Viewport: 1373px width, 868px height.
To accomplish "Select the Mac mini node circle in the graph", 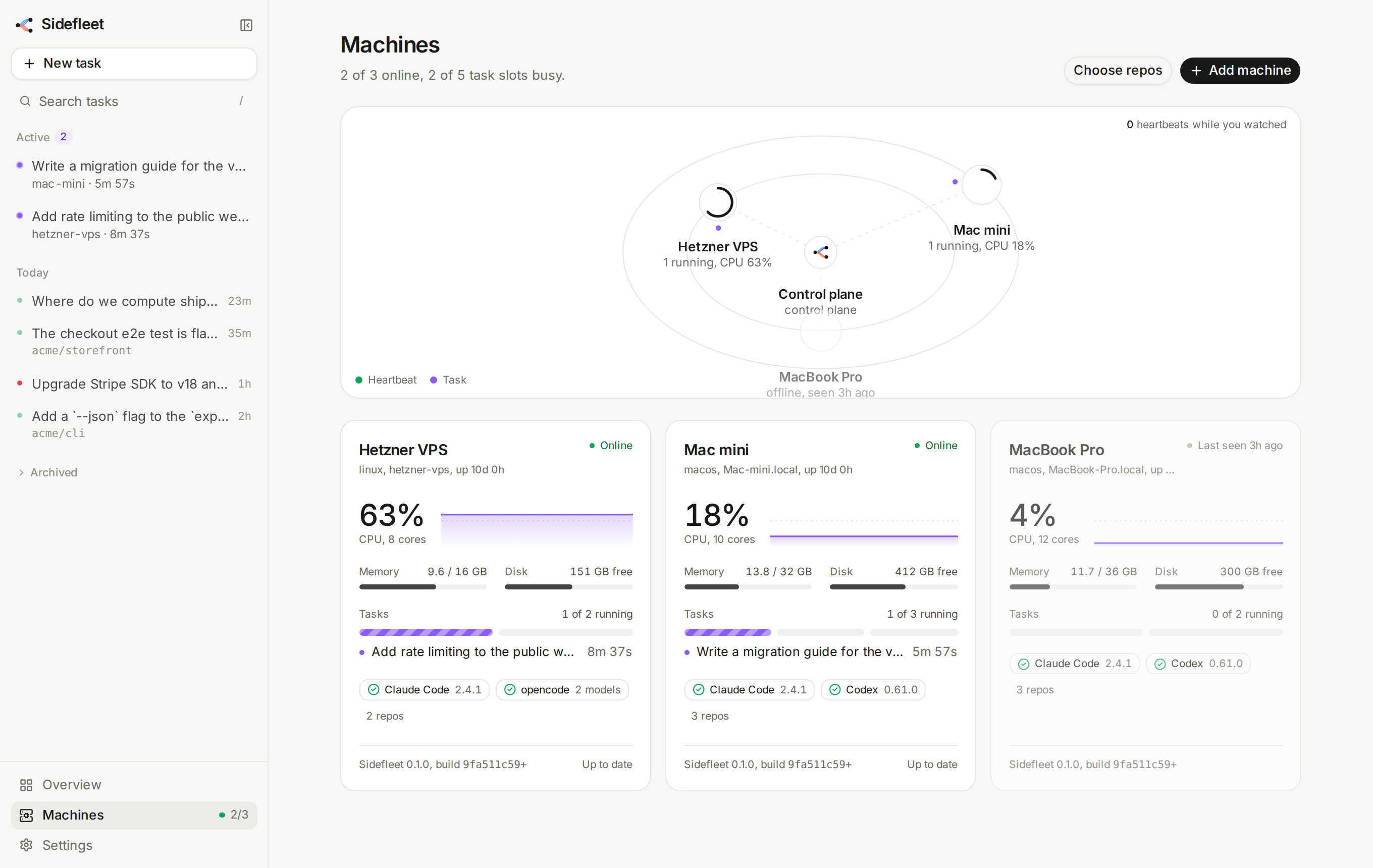I will click(981, 185).
